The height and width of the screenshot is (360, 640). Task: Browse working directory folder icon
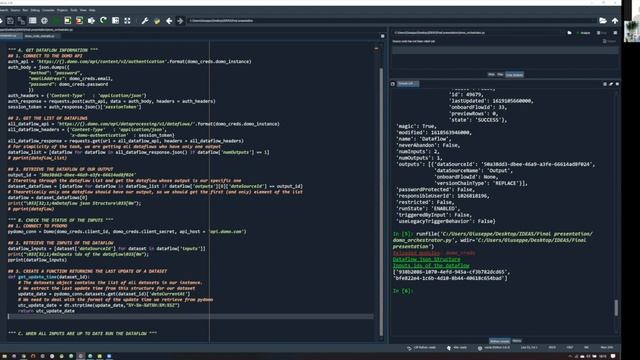point(603,20)
